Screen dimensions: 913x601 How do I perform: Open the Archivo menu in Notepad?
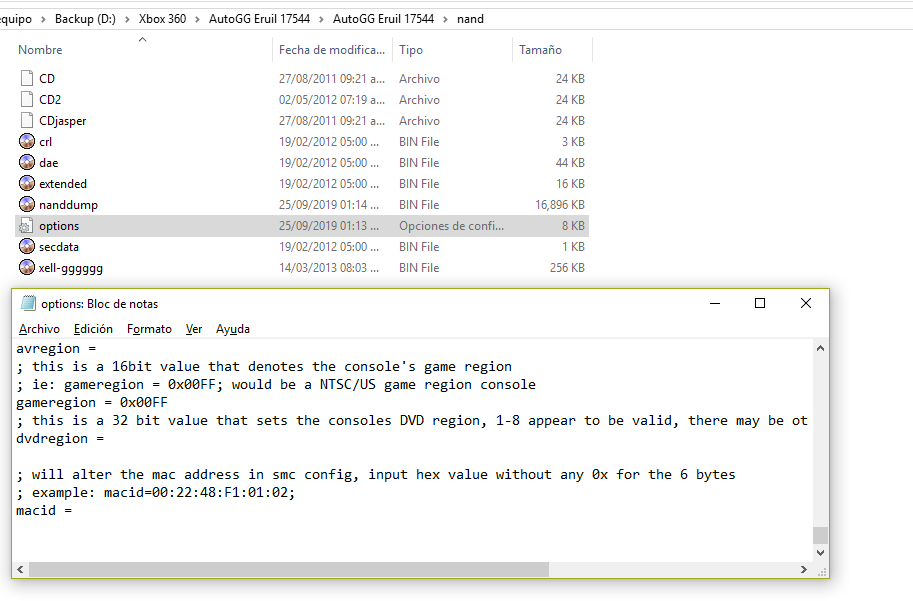pos(39,329)
